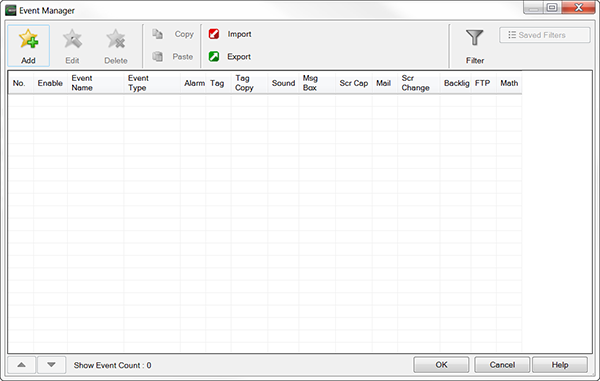Viewport: 600px width, 381px height.
Task: Click the Scr Change column header
Action: point(419,83)
